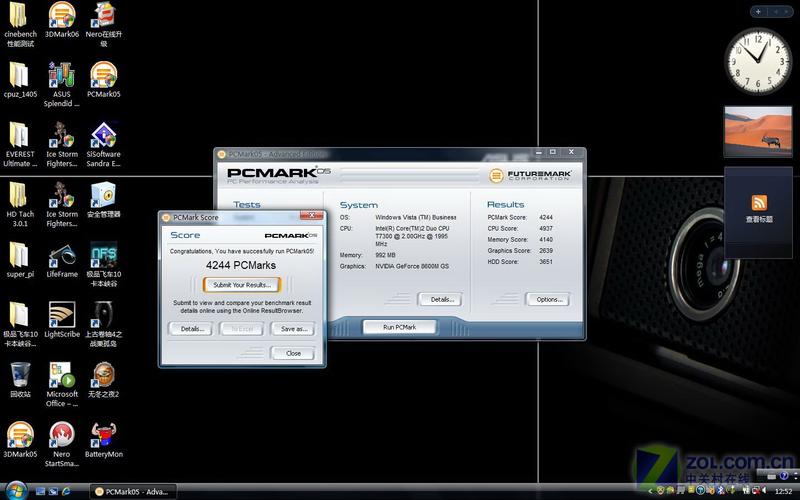Launch the 上古卷轴4 game shortcut
Screen dimensions: 800x500
pos(104,324)
